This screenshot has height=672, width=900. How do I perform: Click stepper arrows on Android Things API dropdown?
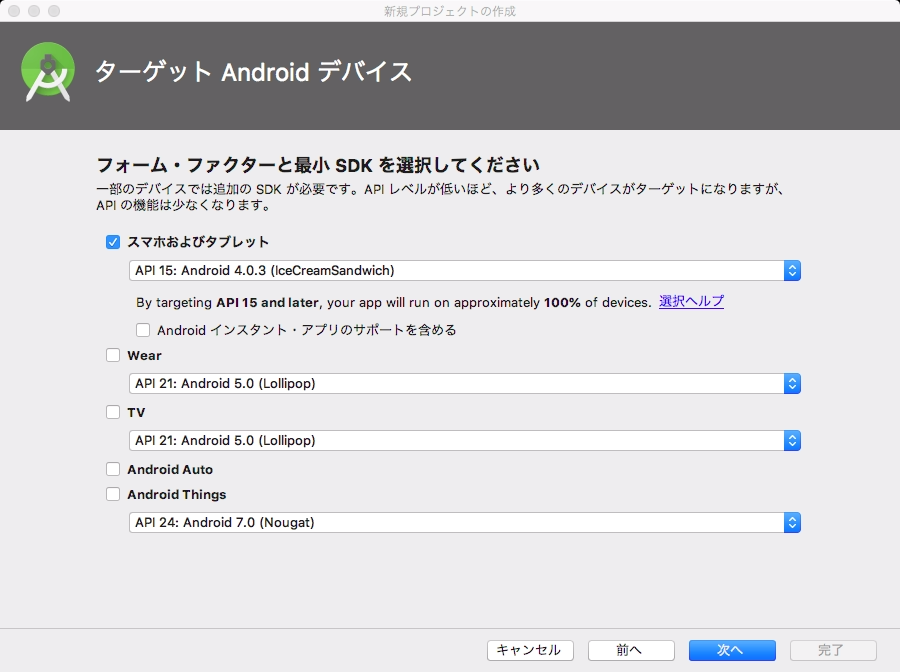[791, 522]
